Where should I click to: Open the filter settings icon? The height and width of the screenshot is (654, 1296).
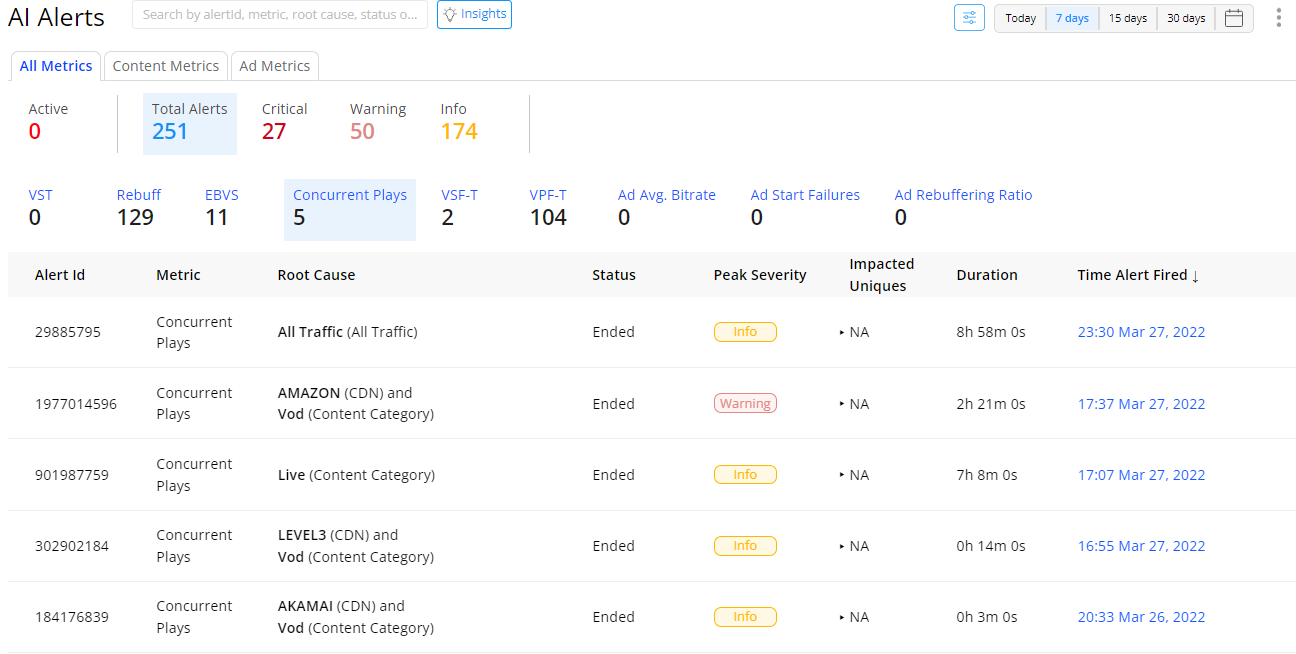[x=969, y=18]
